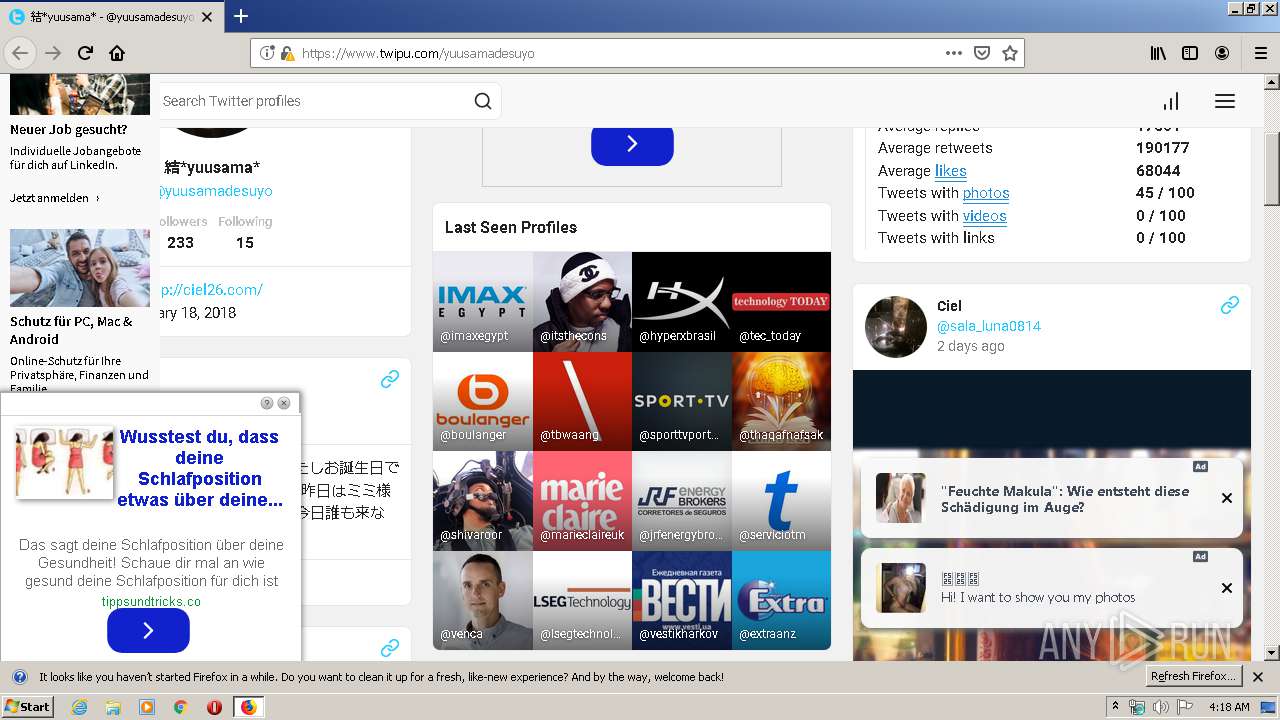Select the yuusama browser tab

(110, 16)
